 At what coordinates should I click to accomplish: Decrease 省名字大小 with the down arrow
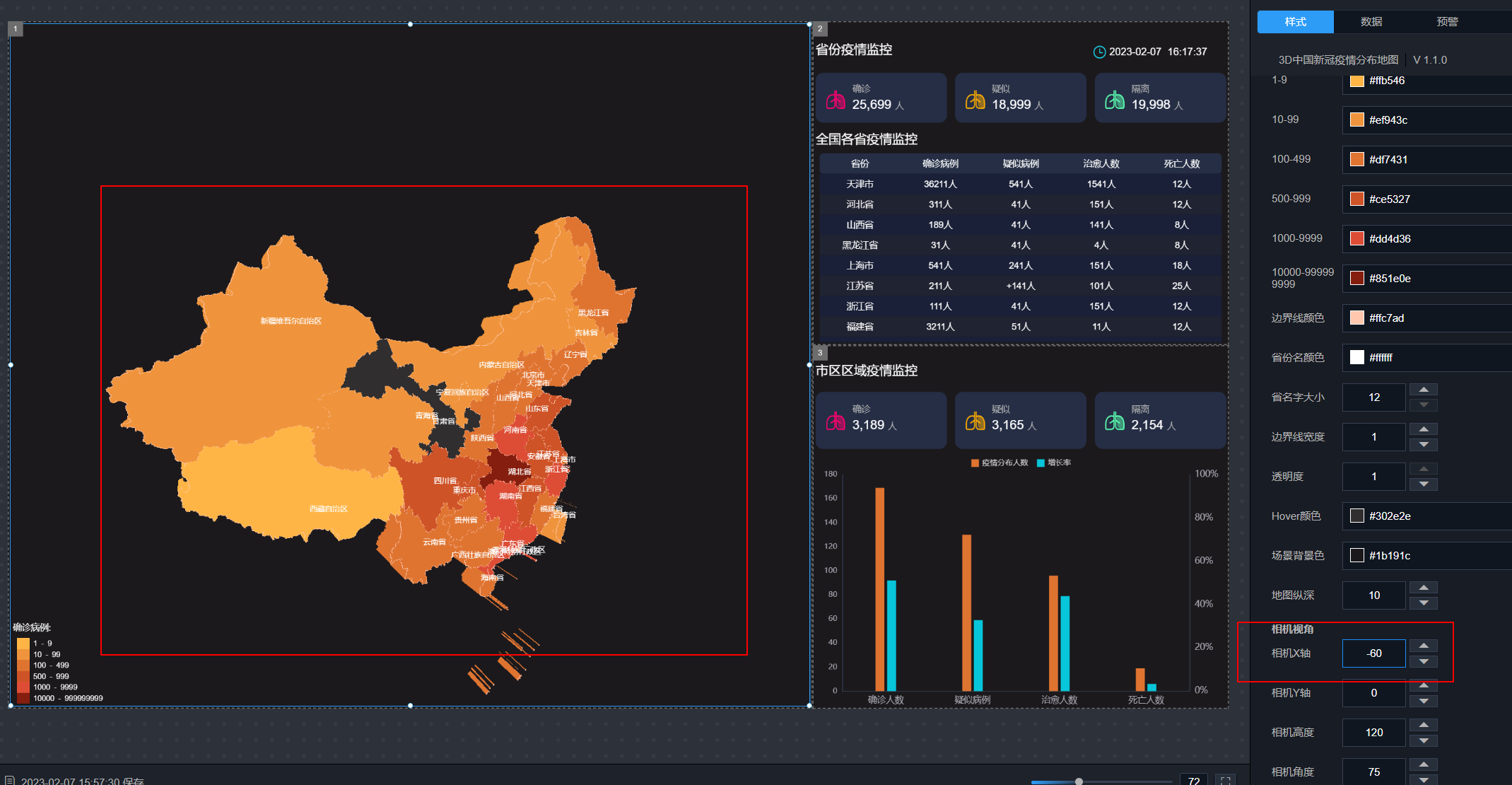point(1424,405)
